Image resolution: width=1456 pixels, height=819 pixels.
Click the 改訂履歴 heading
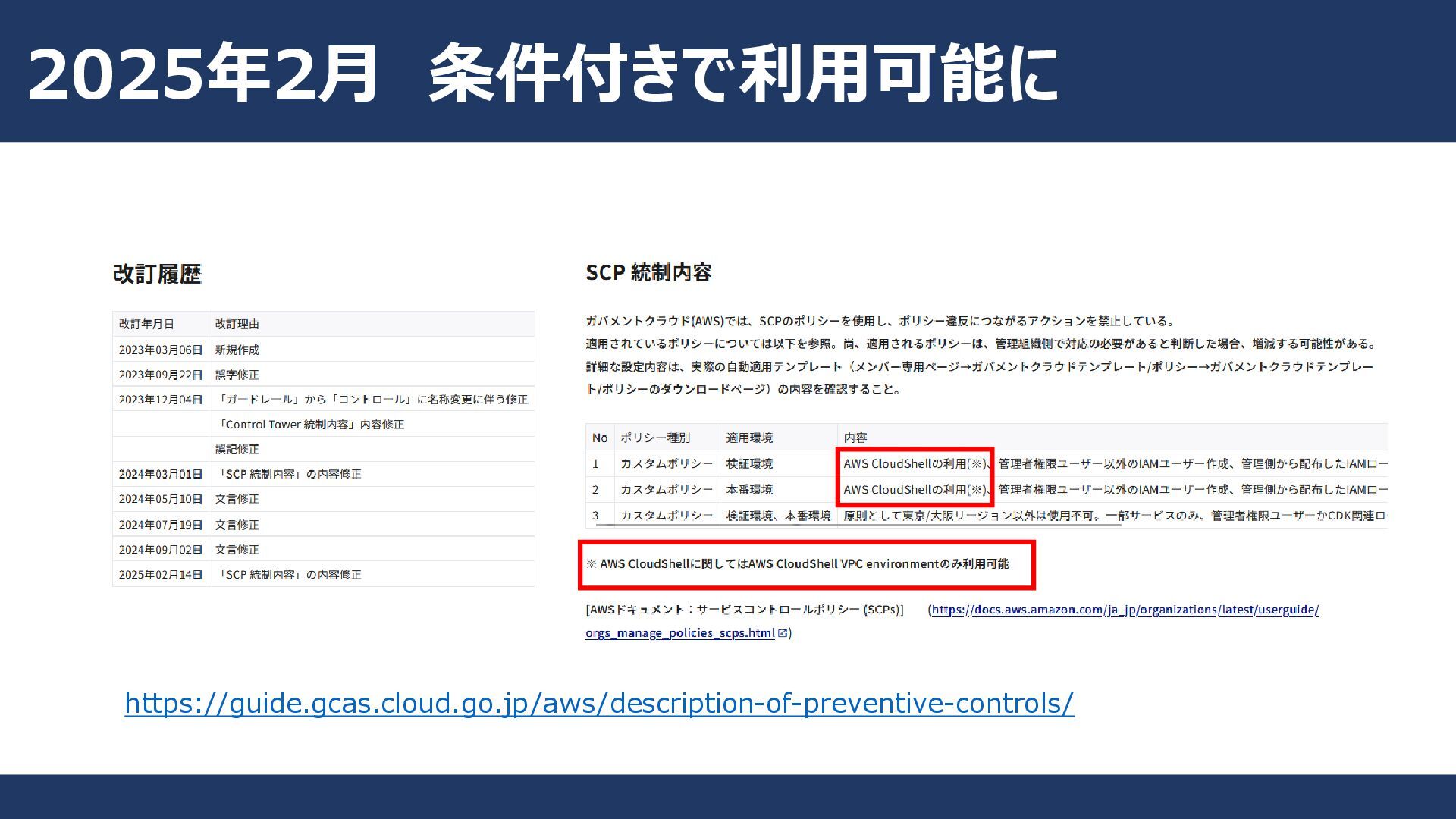[x=157, y=274]
